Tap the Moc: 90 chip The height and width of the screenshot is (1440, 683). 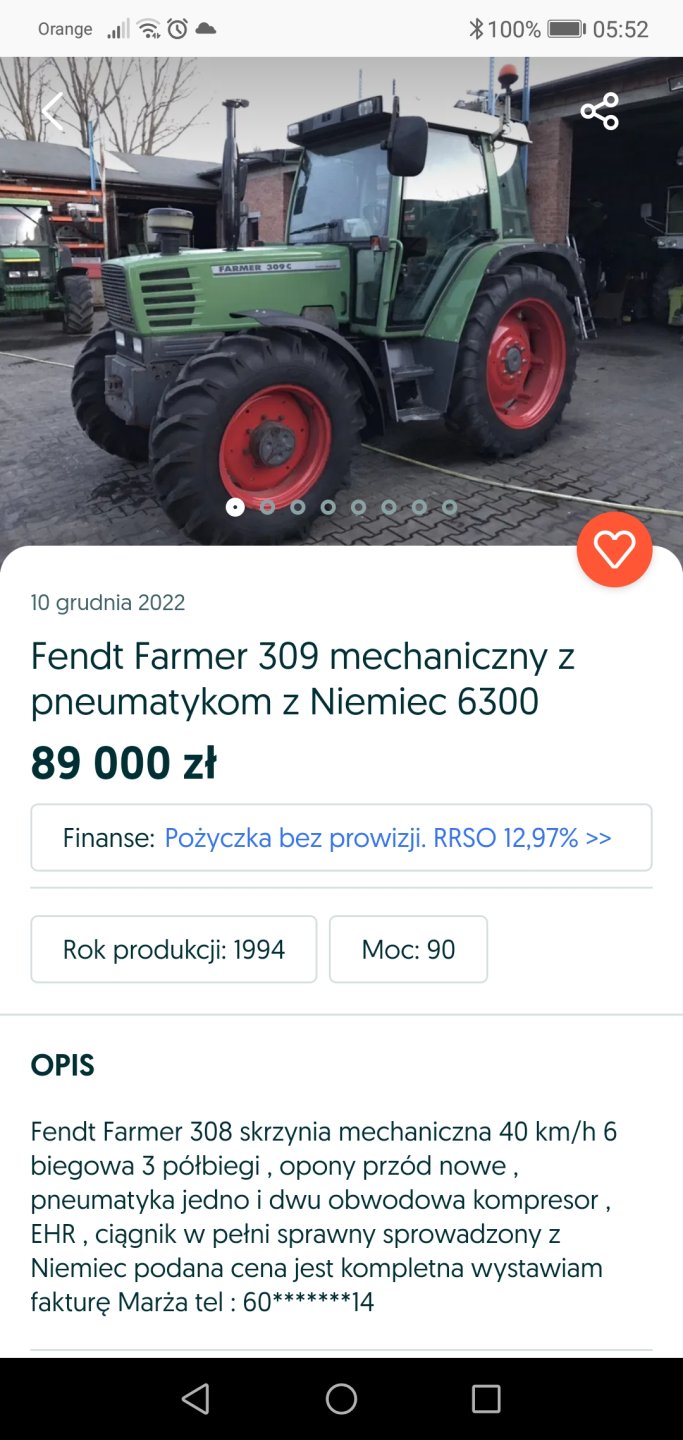click(x=408, y=949)
